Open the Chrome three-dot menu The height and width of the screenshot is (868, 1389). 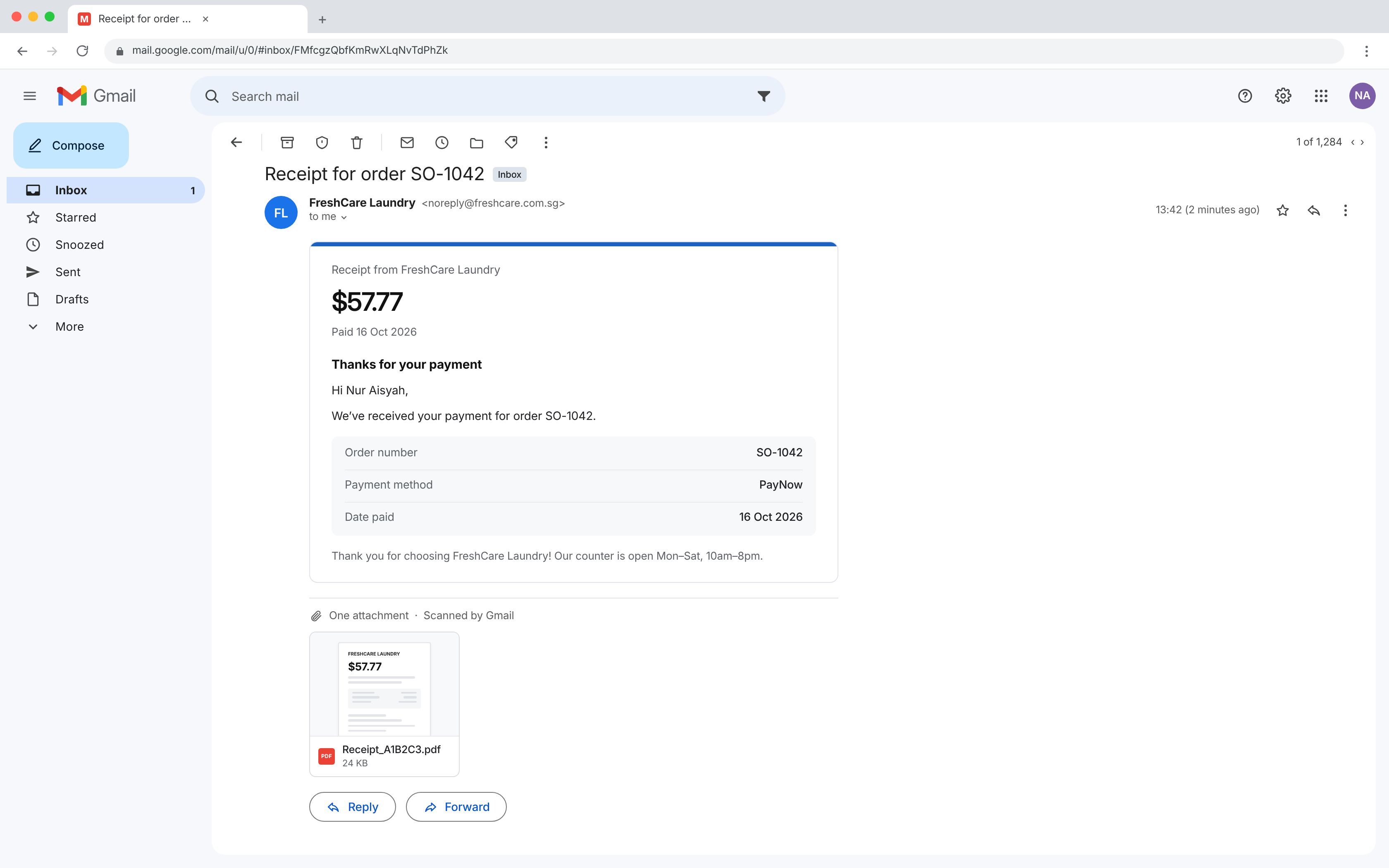point(1367,50)
